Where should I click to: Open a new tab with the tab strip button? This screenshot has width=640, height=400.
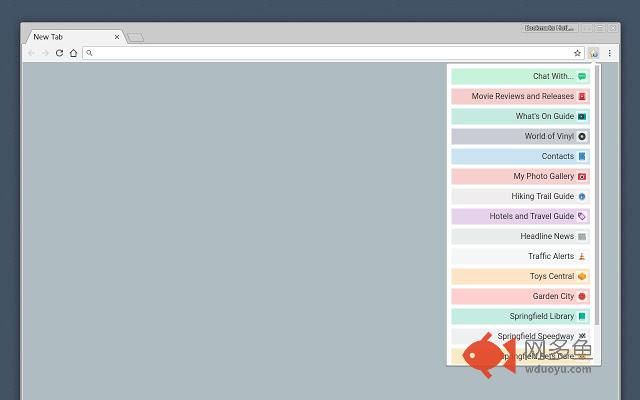[x=135, y=38]
